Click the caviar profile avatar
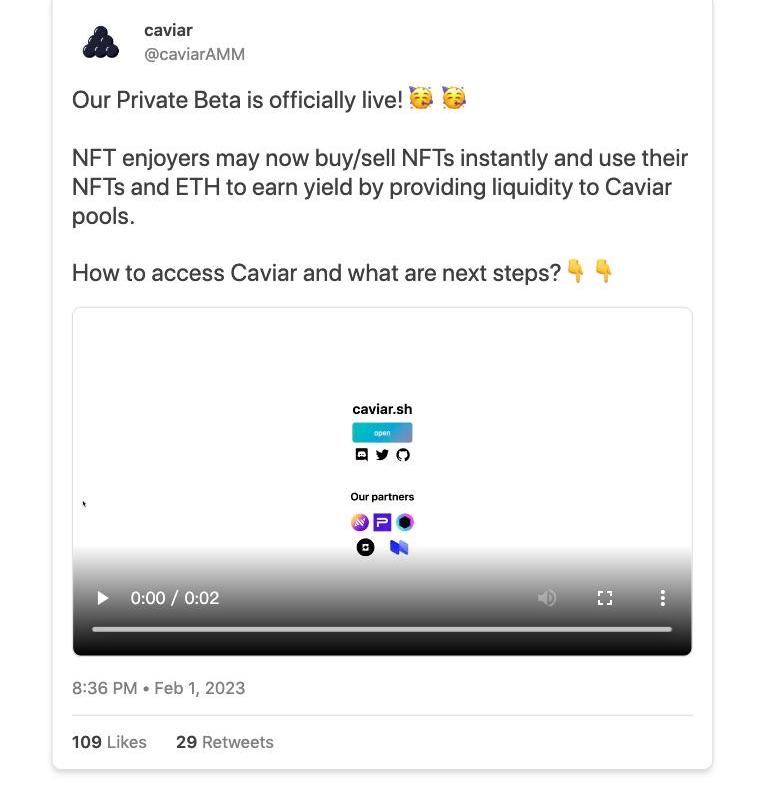This screenshot has width=776, height=798. tap(101, 42)
